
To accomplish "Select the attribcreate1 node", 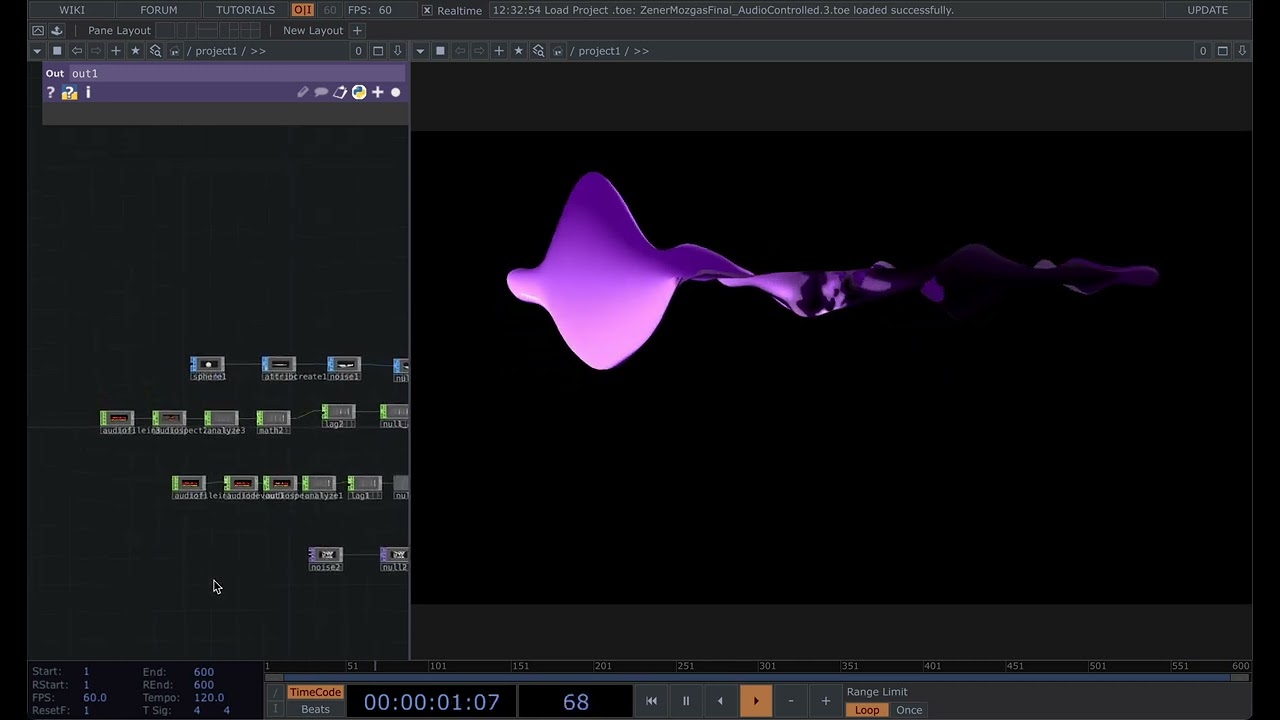I will coord(279,366).
